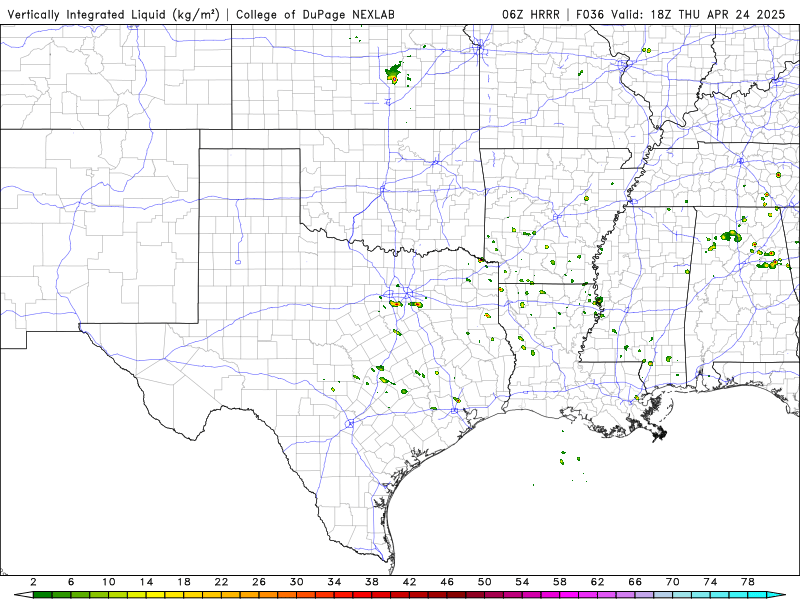Select the first dark green swatch on color scale
Screen dimensions: 800x600
43,595
